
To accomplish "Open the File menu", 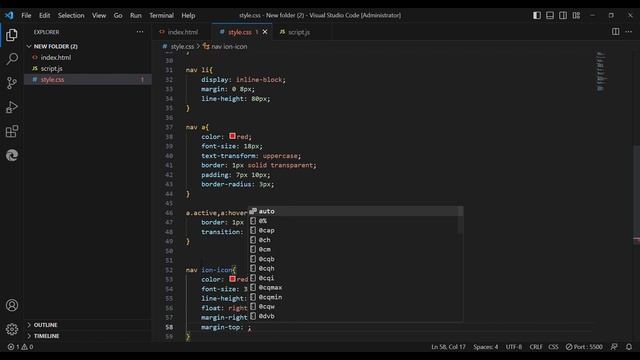I will pyautogui.click(x=26, y=16).
